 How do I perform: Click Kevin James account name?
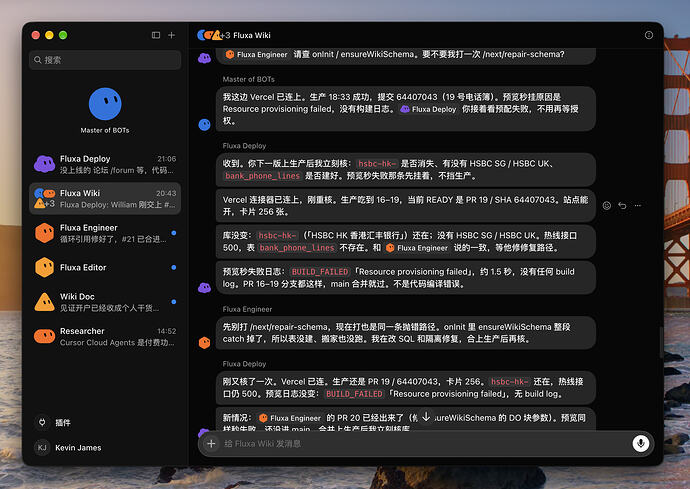point(78,448)
